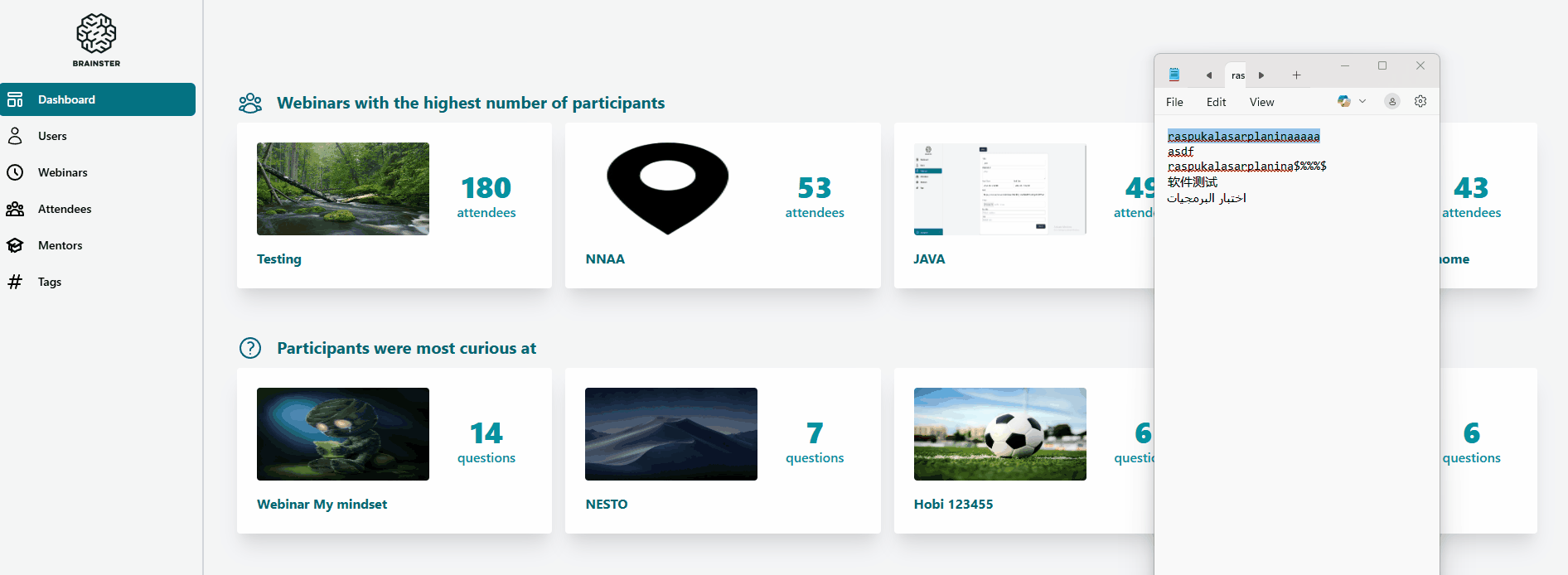Screen dimensions: 1568x575
Task: Click the soccer ball webinar thumbnail
Action: [999, 434]
